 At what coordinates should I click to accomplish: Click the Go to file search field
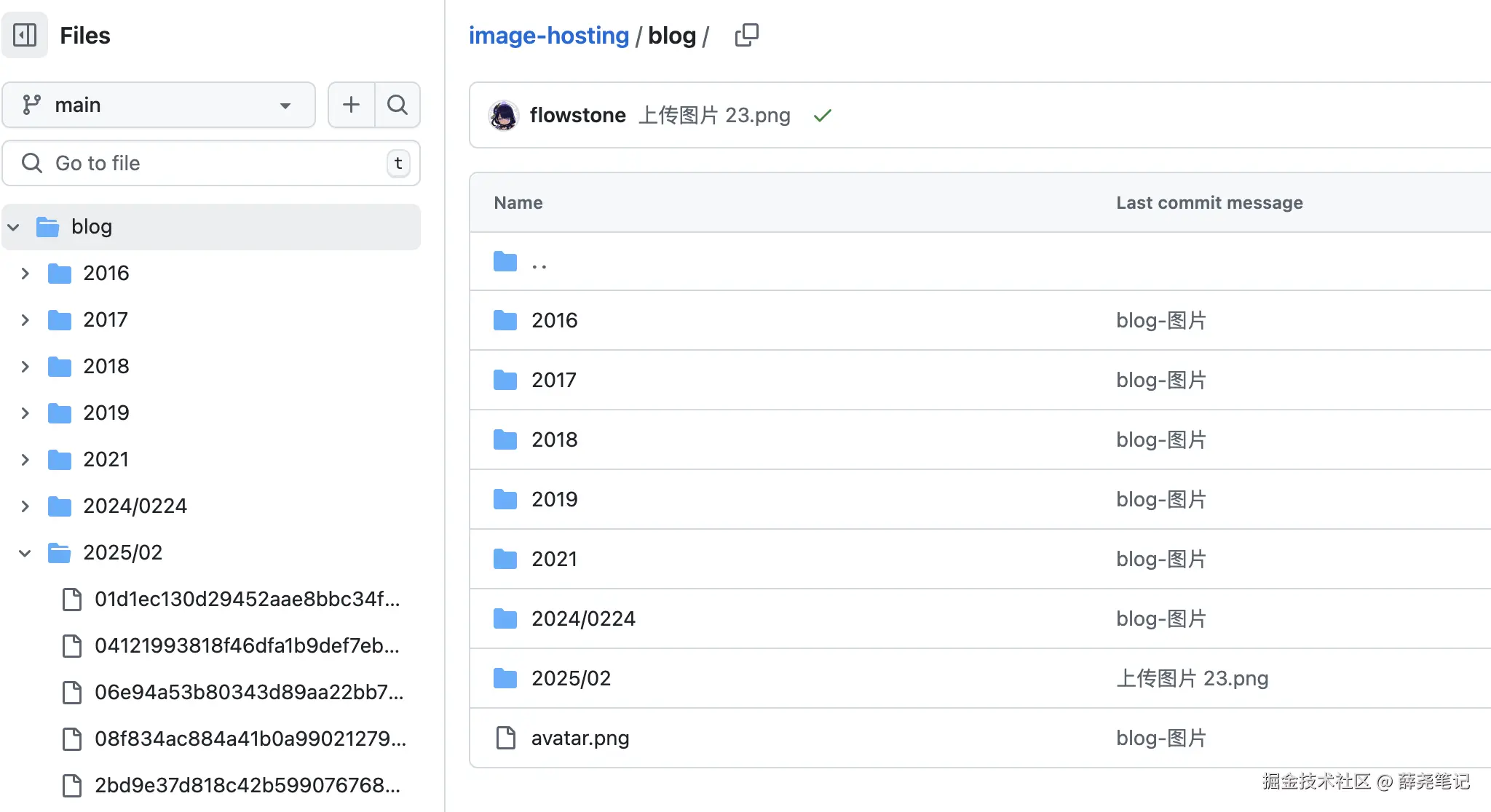coord(211,163)
